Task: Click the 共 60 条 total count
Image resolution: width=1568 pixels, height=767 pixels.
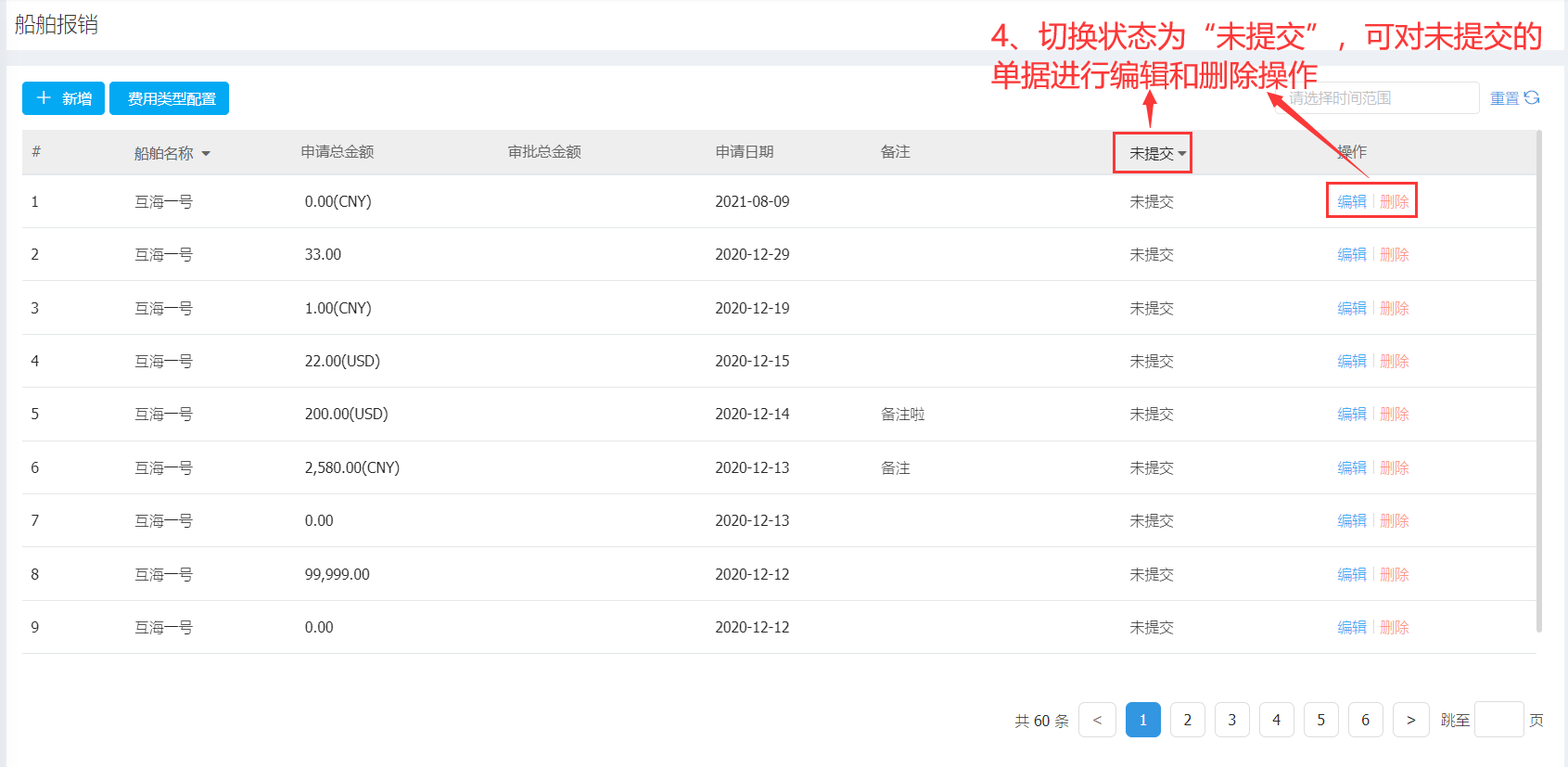Action: pyautogui.click(x=1041, y=721)
